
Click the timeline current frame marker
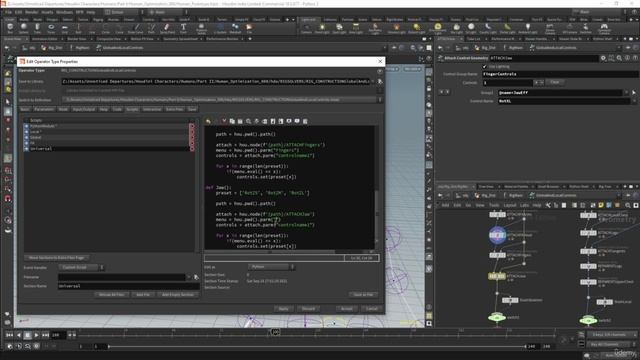click(275, 332)
